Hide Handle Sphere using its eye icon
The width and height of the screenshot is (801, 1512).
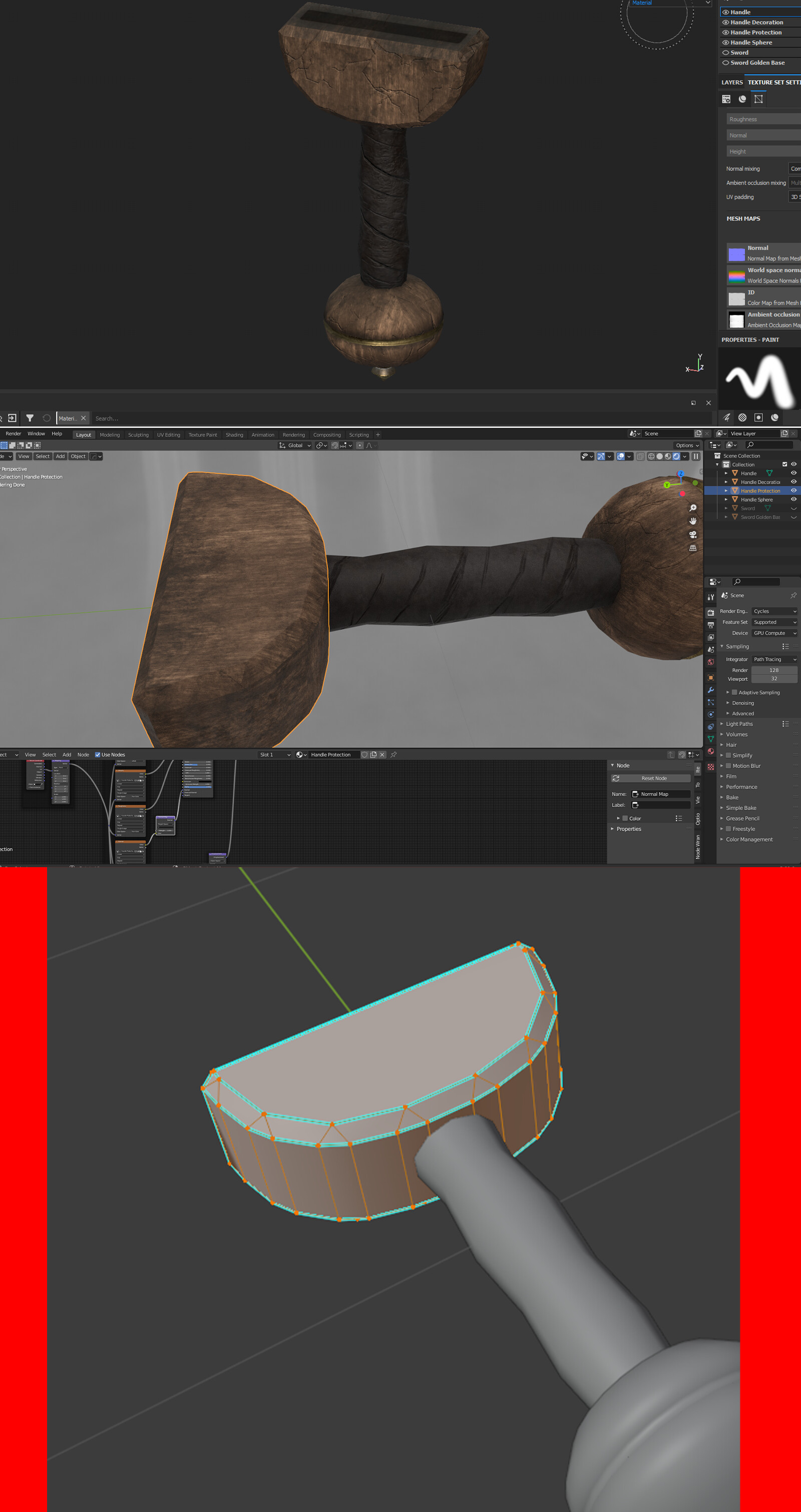pyautogui.click(x=793, y=500)
